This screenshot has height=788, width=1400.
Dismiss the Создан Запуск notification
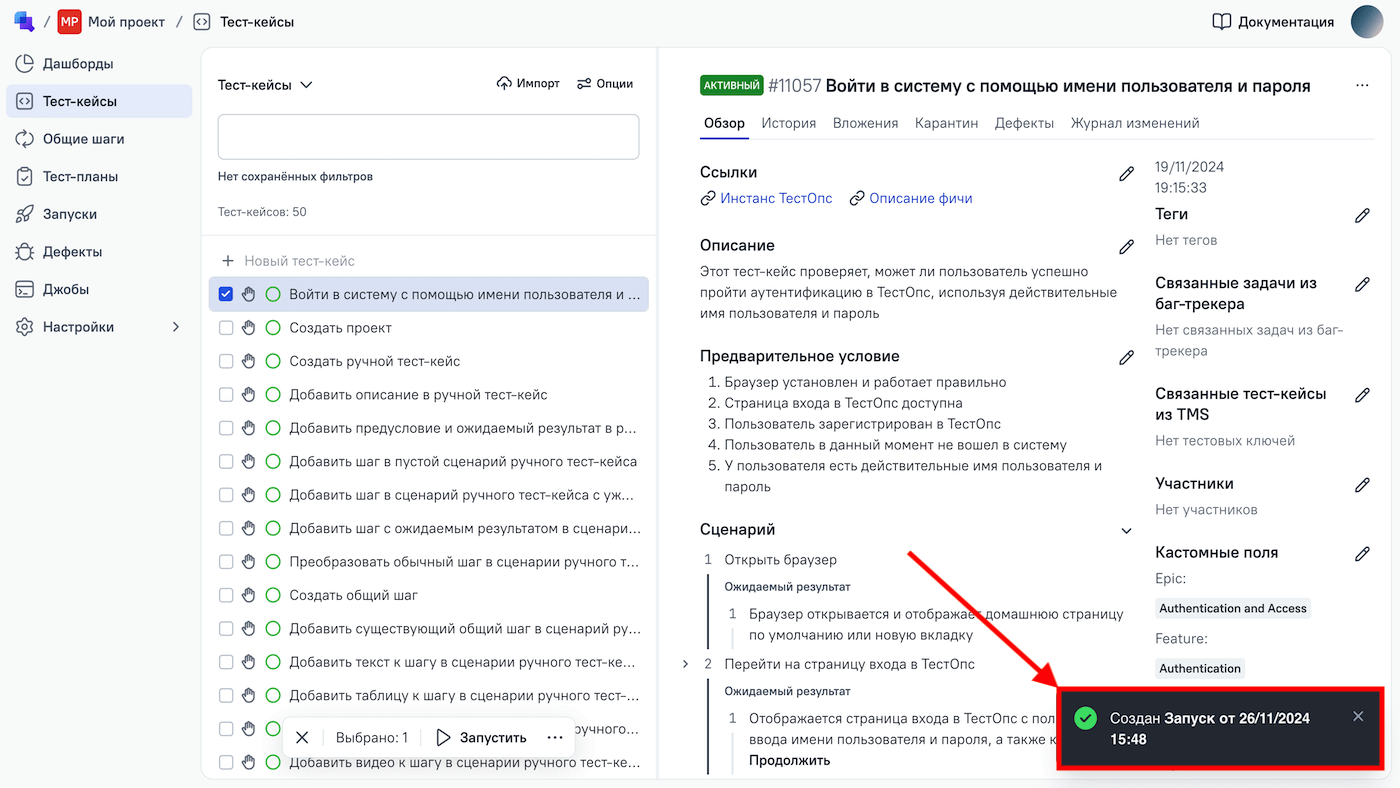point(1358,716)
